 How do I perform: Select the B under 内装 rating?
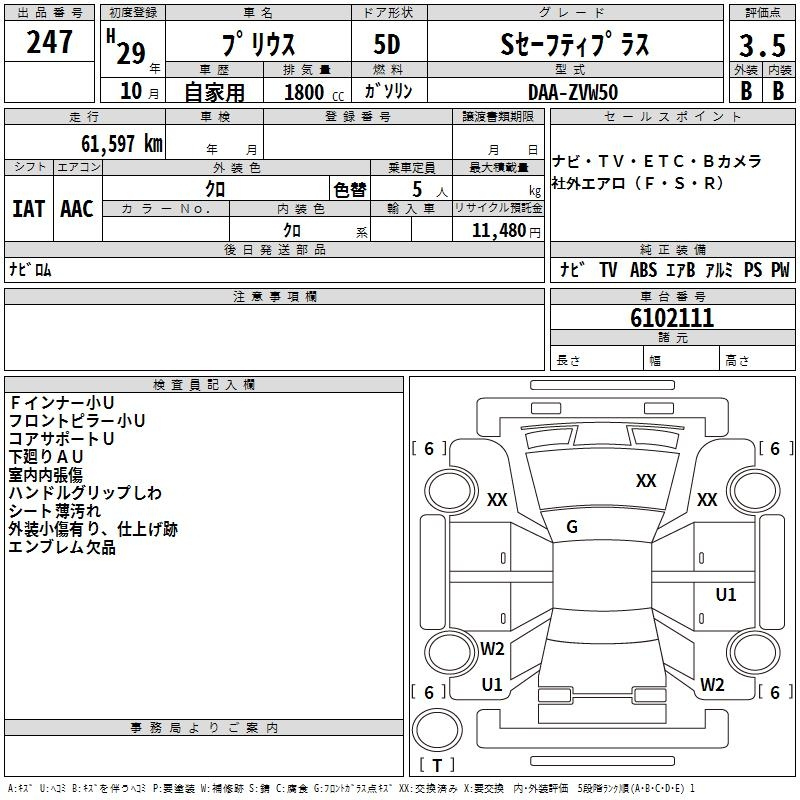(778, 91)
